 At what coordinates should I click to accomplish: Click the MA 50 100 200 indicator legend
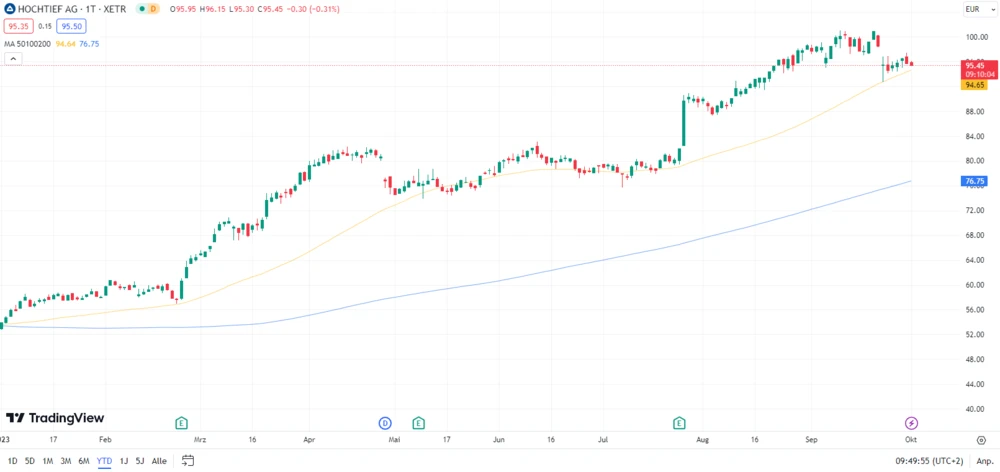coord(27,43)
